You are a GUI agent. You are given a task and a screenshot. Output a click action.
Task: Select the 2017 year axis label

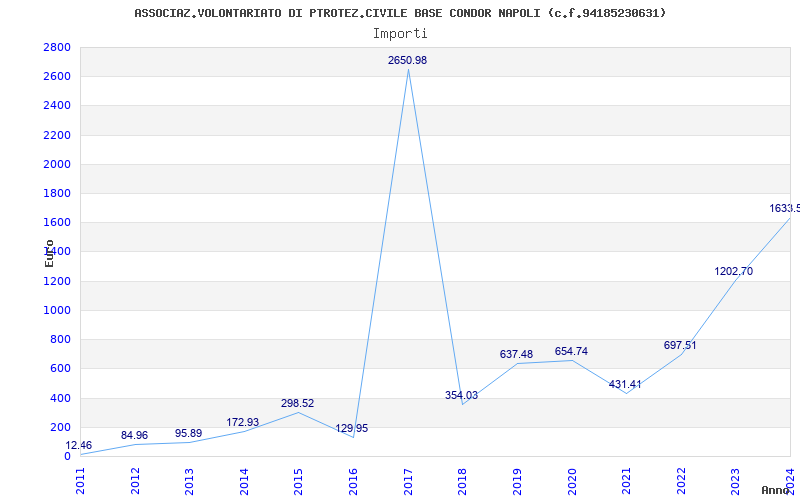tap(408, 481)
